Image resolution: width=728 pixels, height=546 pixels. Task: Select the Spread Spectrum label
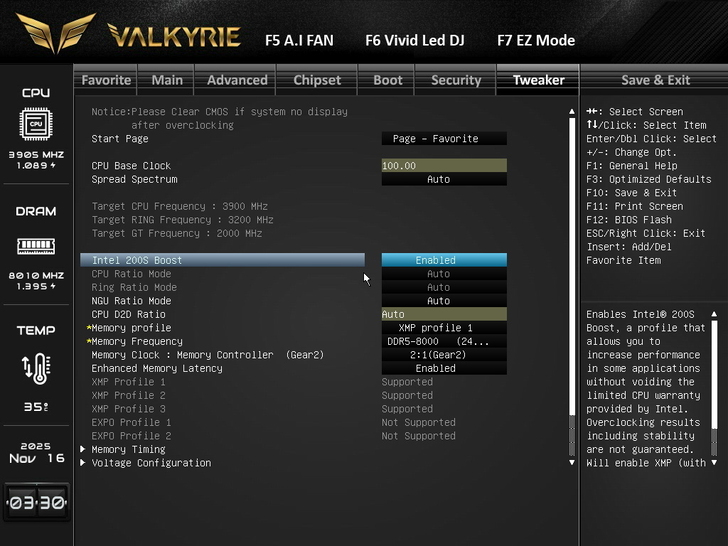tap(134, 179)
